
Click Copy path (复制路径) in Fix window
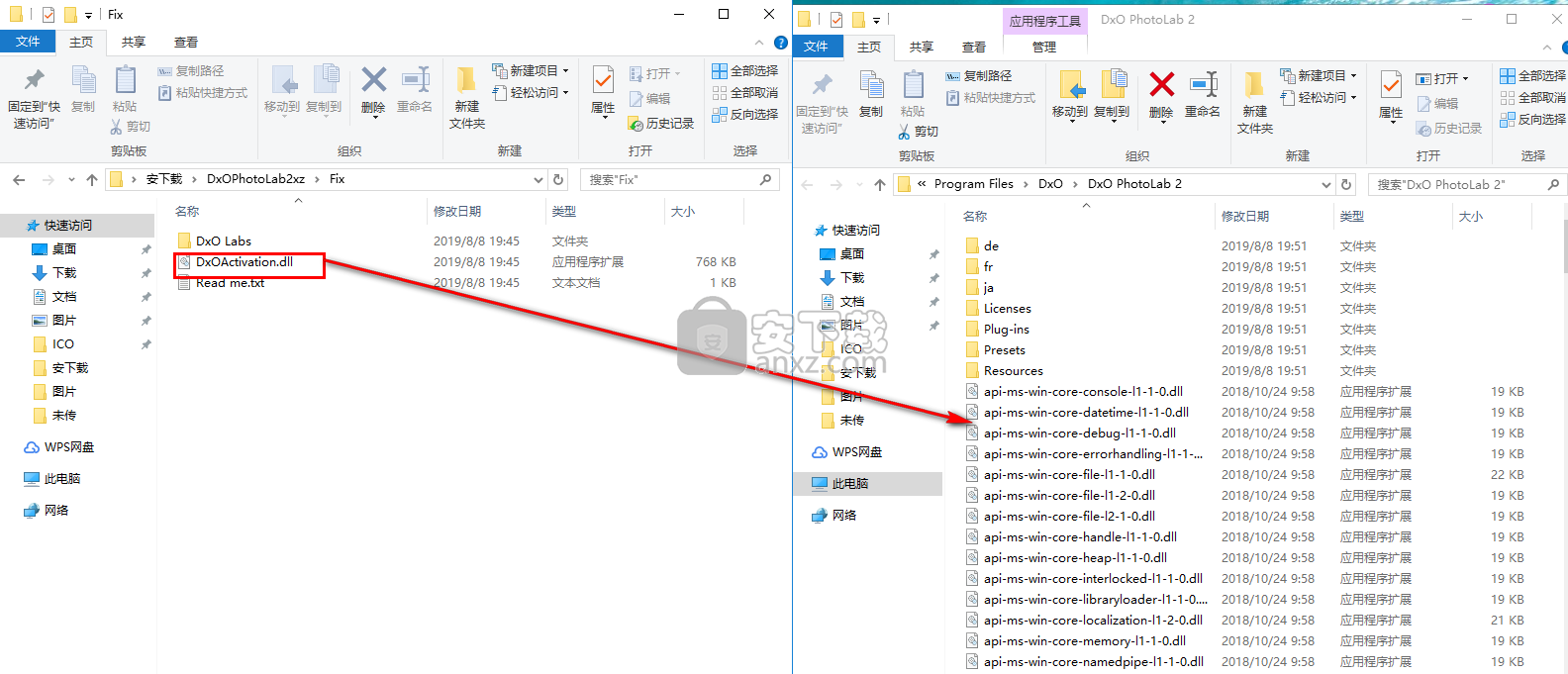pos(191,71)
